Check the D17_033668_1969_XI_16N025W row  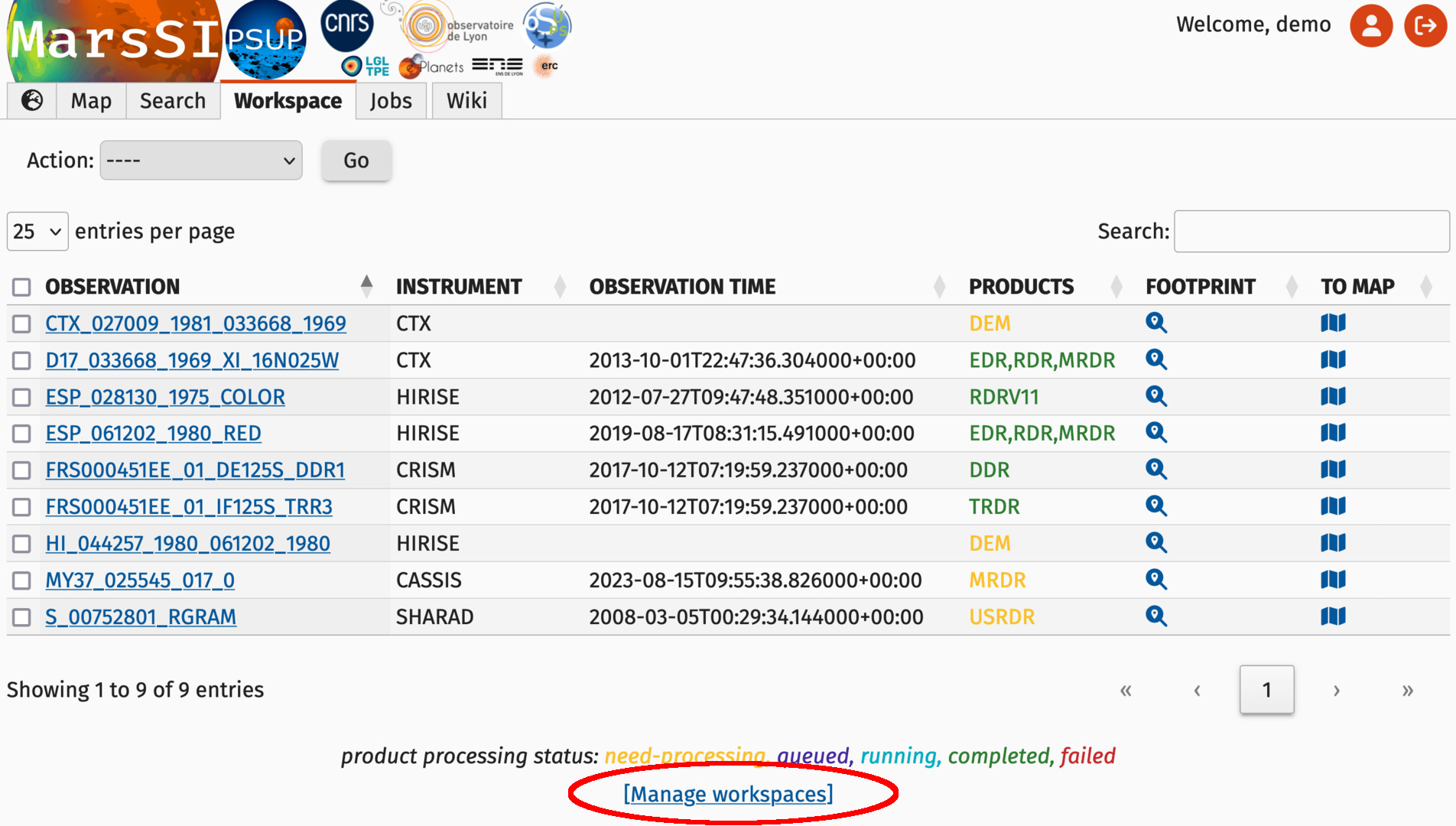click(21, 360)
